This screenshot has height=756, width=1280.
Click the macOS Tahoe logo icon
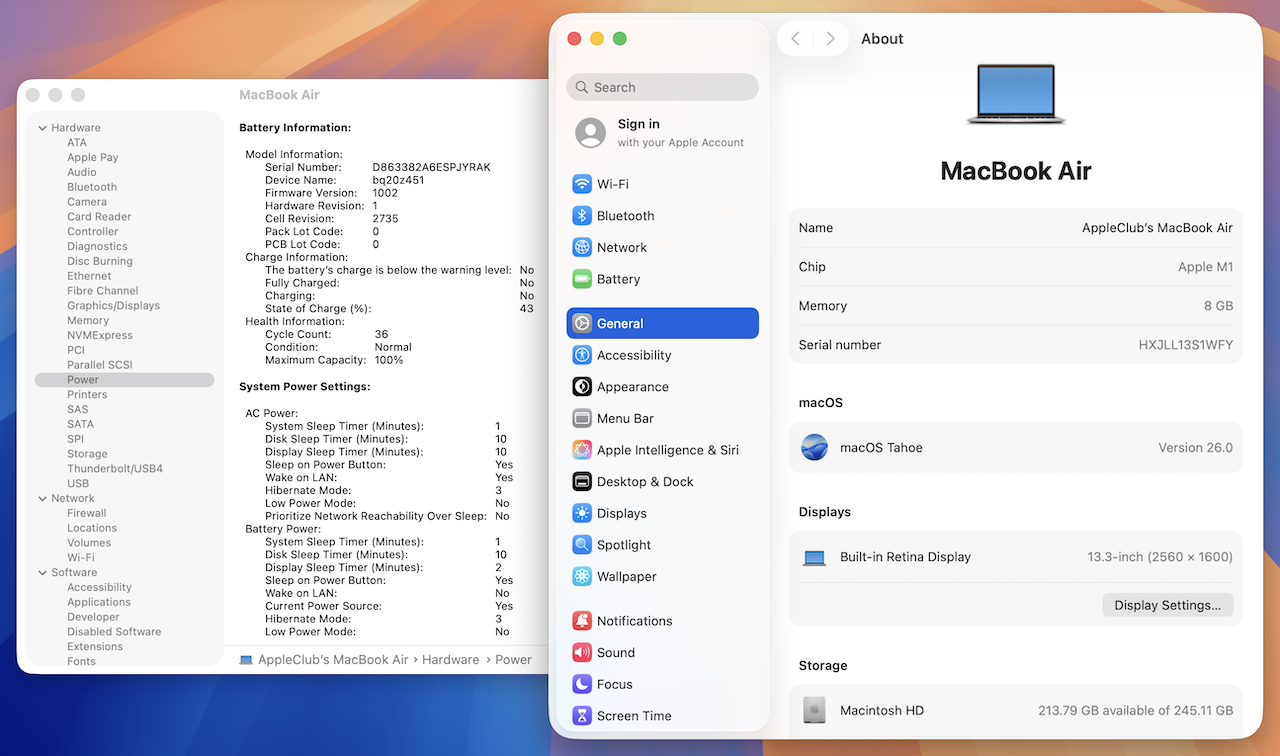tap(814, 448)
